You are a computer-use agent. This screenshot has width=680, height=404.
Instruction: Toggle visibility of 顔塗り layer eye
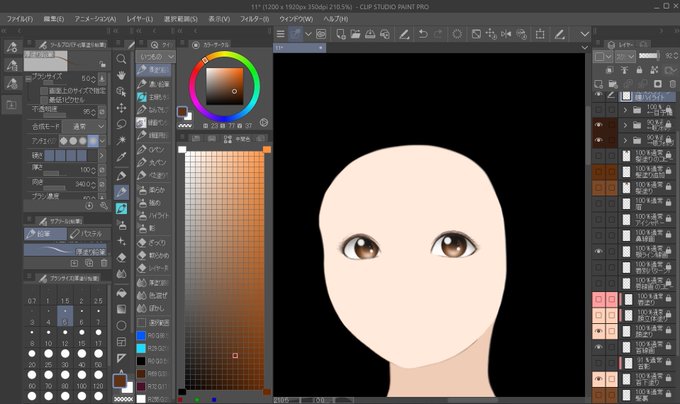pos(599,331)
